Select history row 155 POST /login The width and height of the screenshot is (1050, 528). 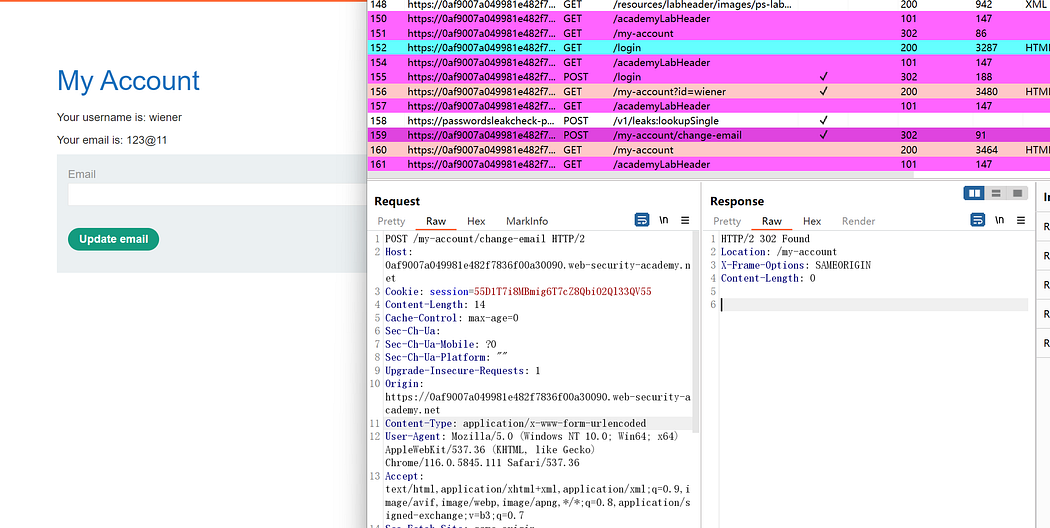pyautogui.click(x=640, y=77)
